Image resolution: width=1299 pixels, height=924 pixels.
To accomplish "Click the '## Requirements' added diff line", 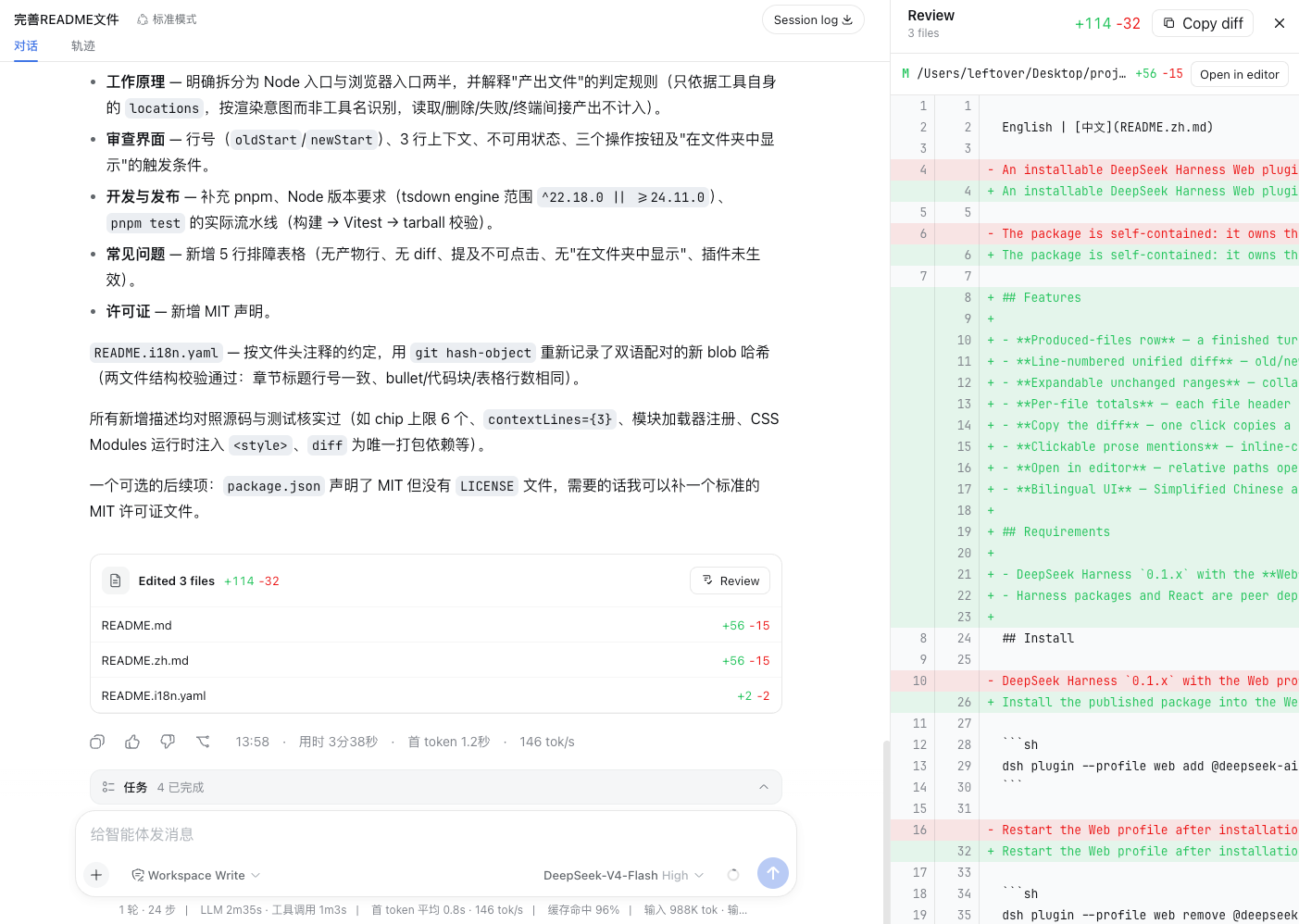I will click(1094, 531).
